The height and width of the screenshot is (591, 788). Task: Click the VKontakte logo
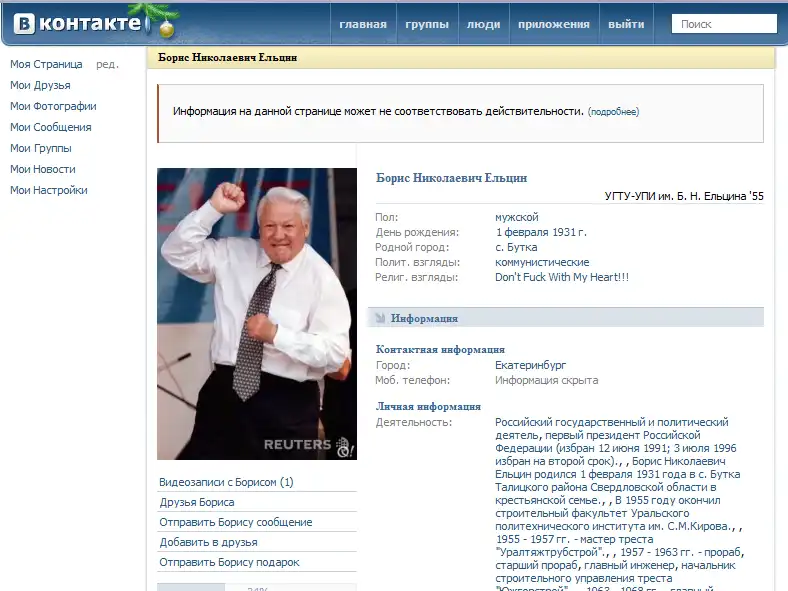75,24
